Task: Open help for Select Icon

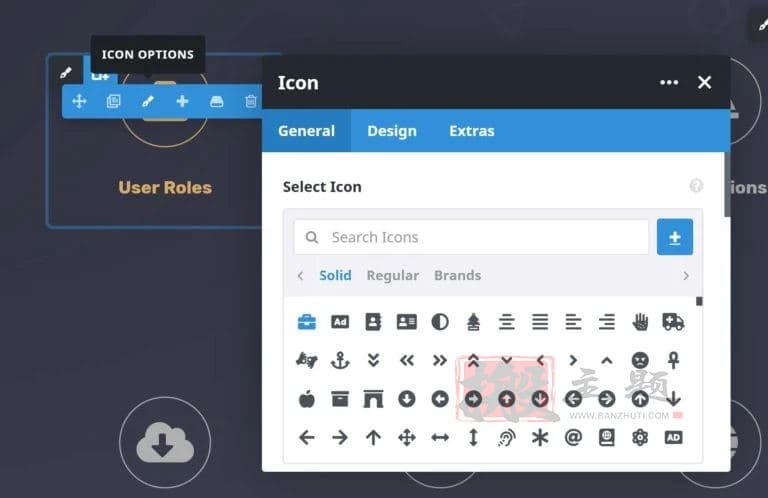Action: (x=696, y=186)
